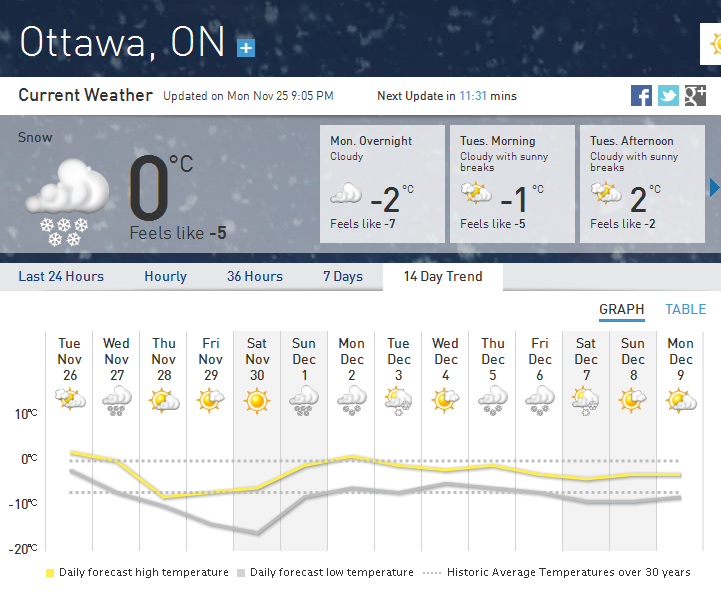Switch to the 7 Days tab
Screen dimensions: 721x596
pyautogui.click(x=342, y=277)
